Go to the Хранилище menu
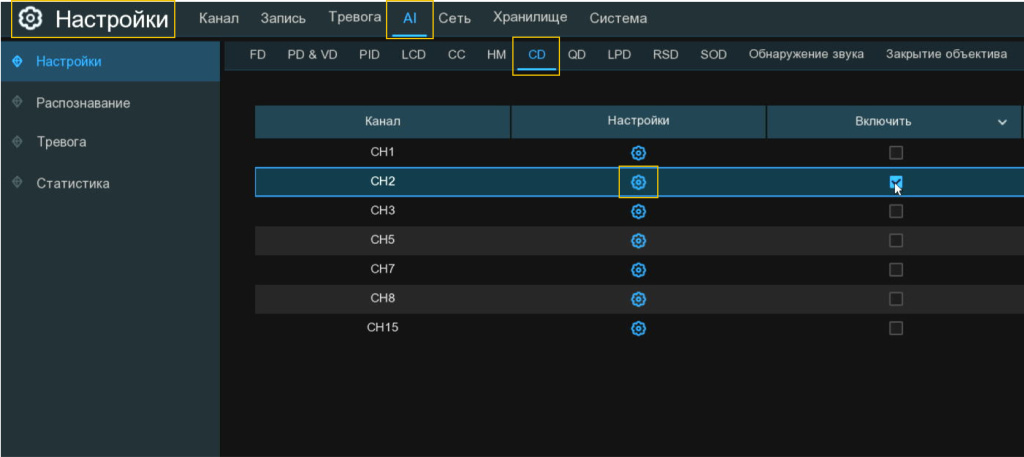 [530, 18]
